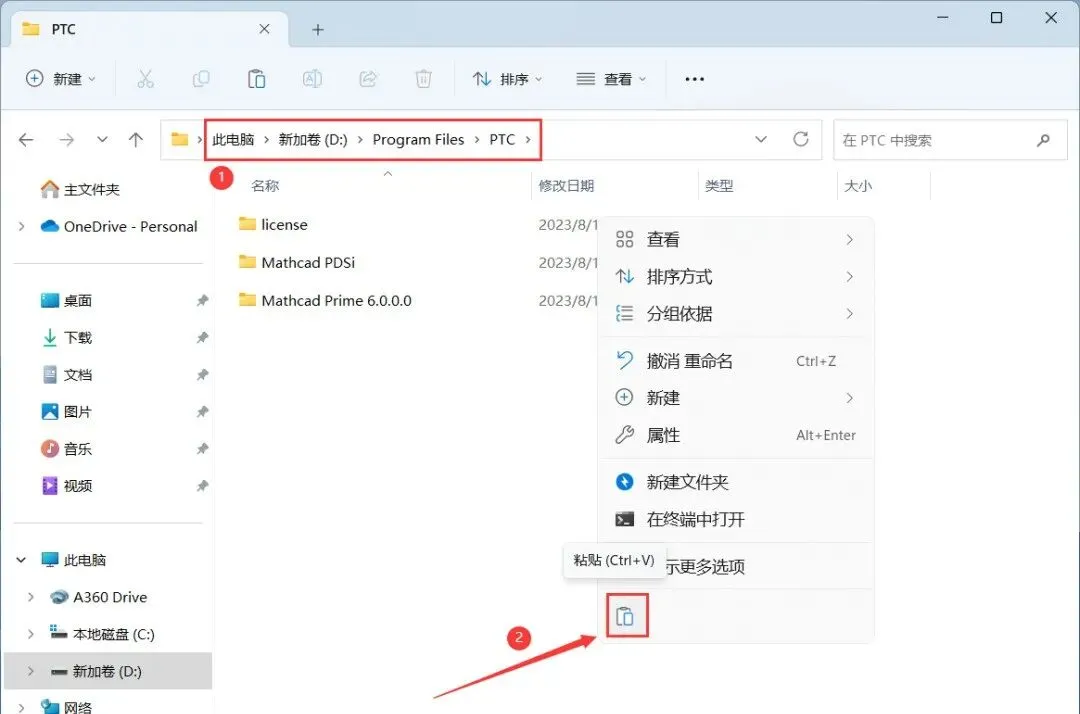The height and width of the screenshot is (714, 1080).
Task: Choose 新建文件夹 in context menu
Action: click(736, 482)
